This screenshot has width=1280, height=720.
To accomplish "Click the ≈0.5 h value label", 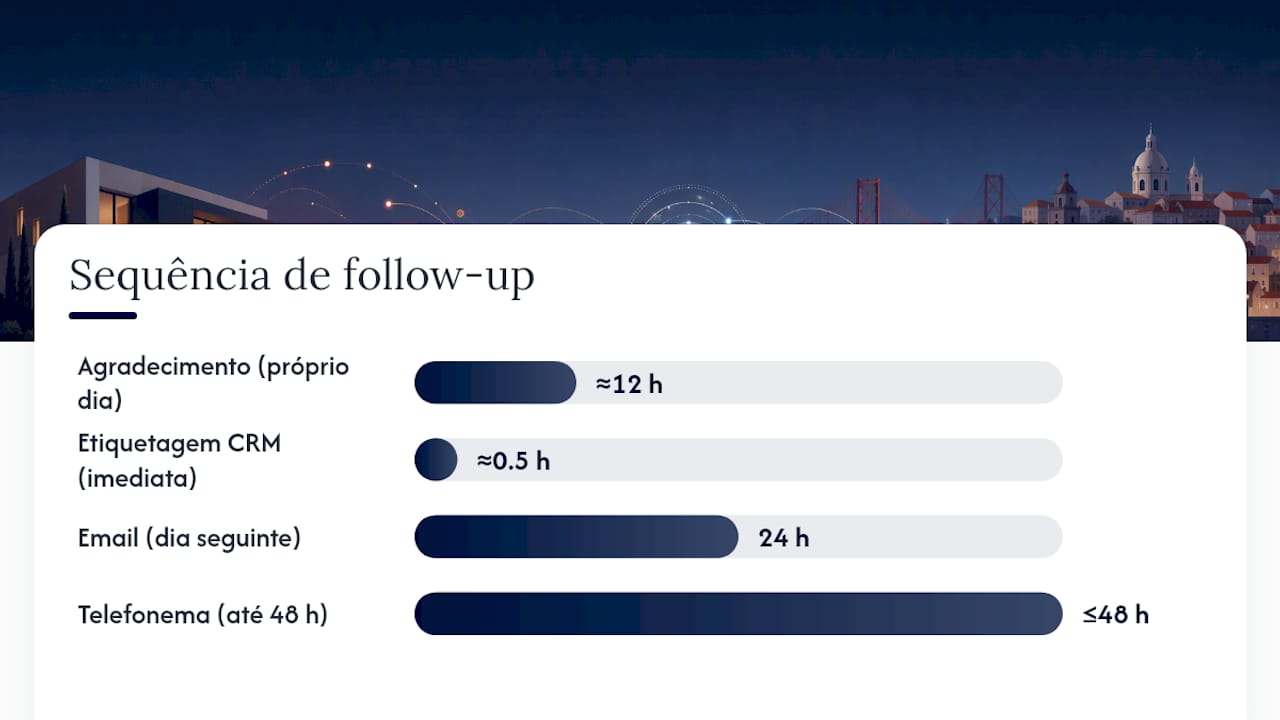I will click(x=513, y=461).
